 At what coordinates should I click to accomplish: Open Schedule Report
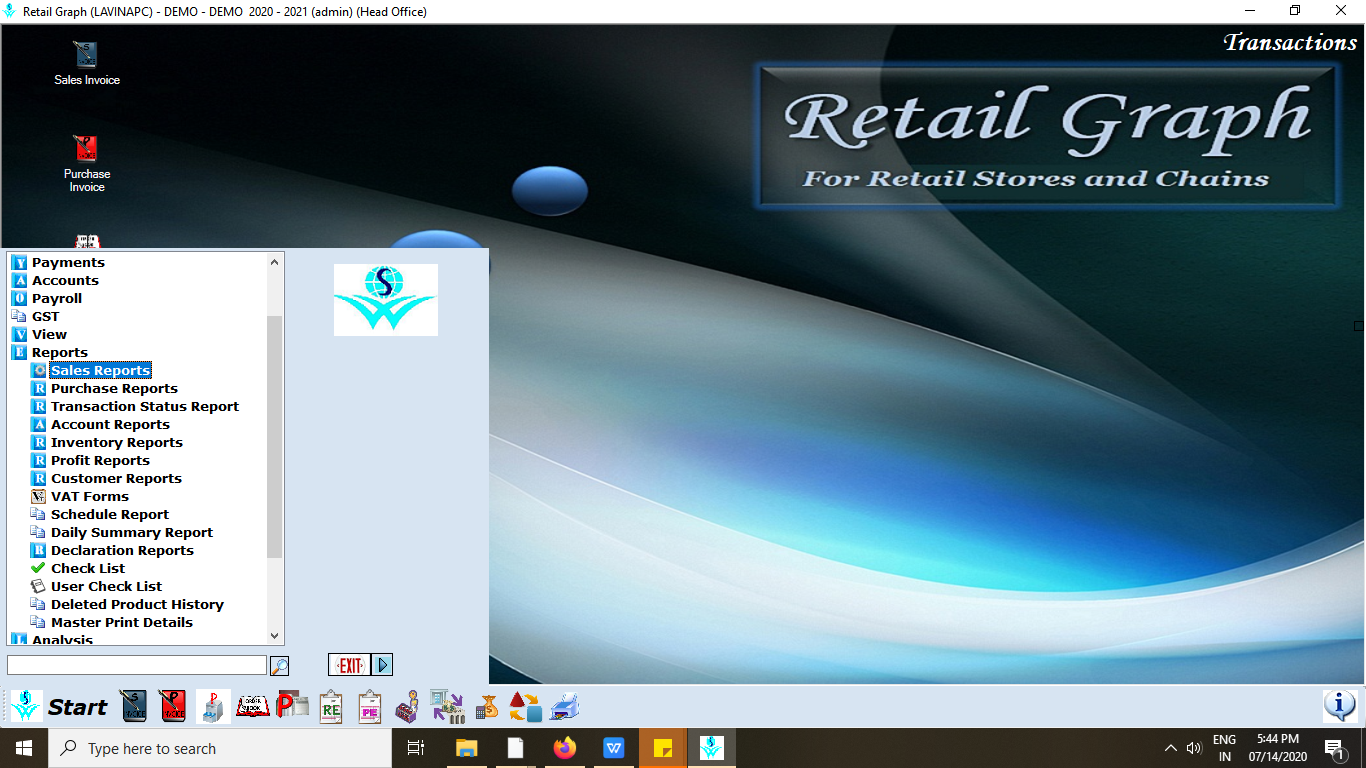click(x=110, y=514)
